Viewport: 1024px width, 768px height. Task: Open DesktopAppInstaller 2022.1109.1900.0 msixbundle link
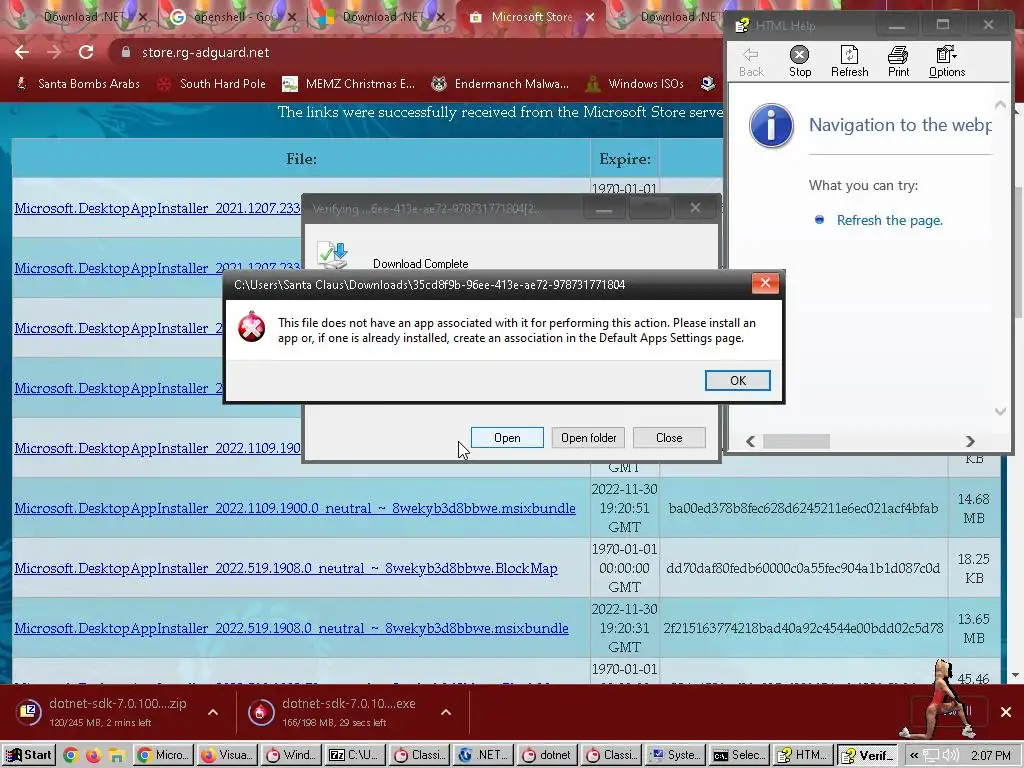pyautogui.click(x=295, y=508)
